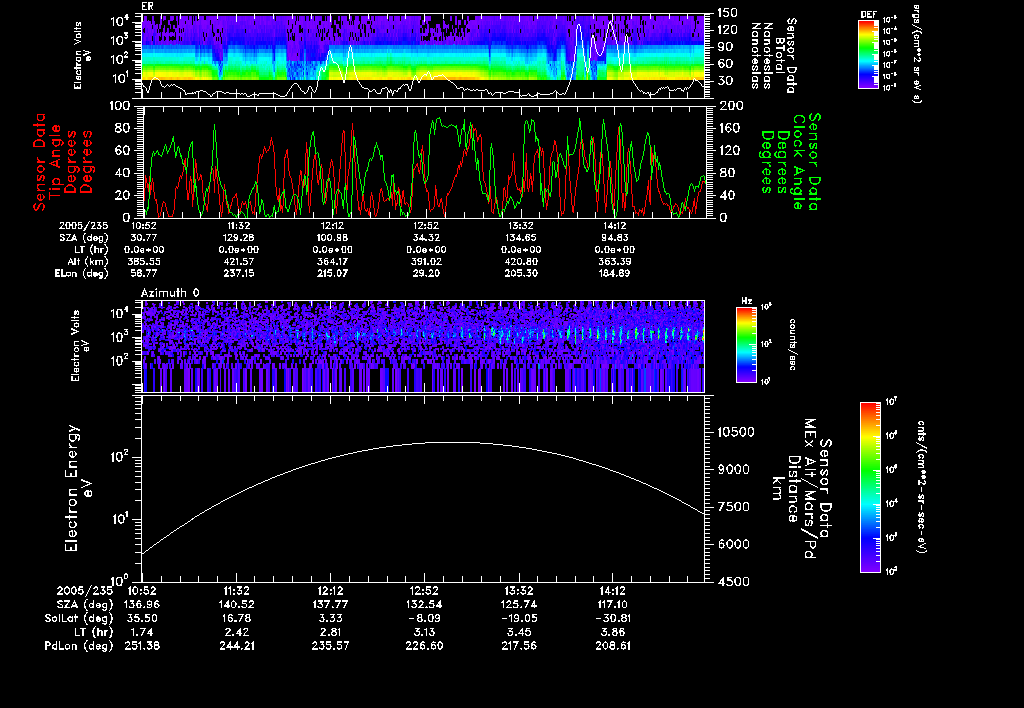Click the 4500 km axis tick label
This screenshot has width=1024, height=708.
(x=735, y=581)
